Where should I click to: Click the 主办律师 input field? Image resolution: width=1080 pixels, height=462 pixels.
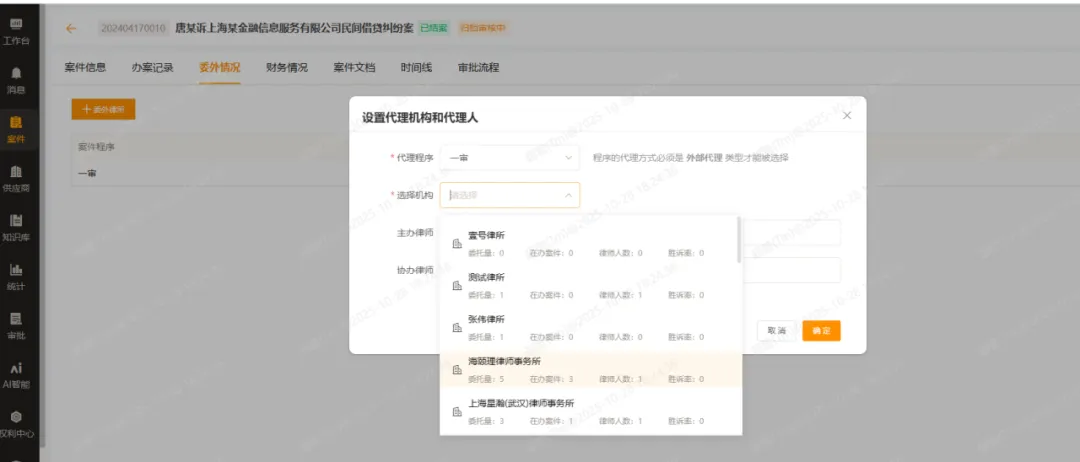pos(791,233)
